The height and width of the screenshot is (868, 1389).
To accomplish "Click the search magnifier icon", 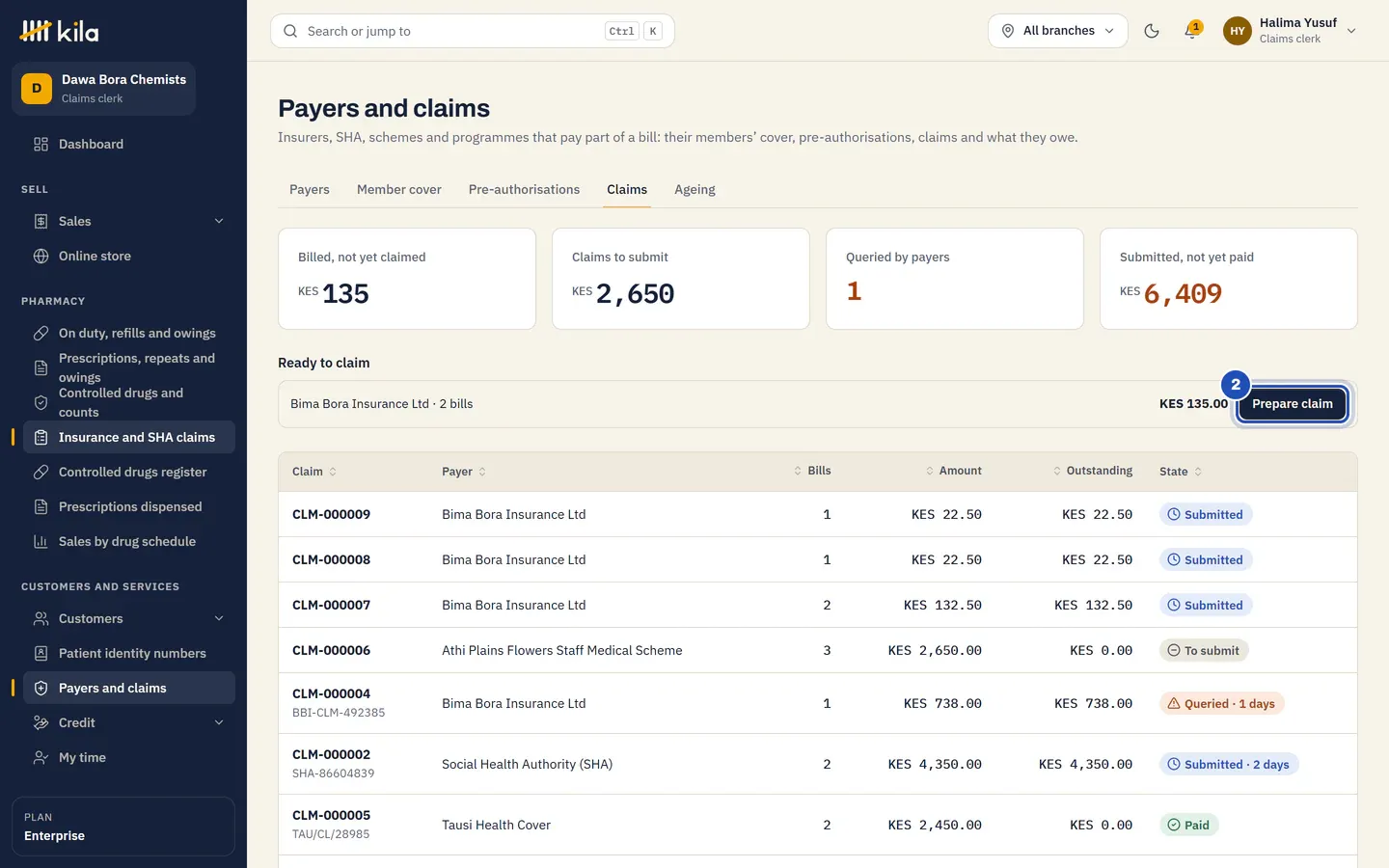I will 290,31.
